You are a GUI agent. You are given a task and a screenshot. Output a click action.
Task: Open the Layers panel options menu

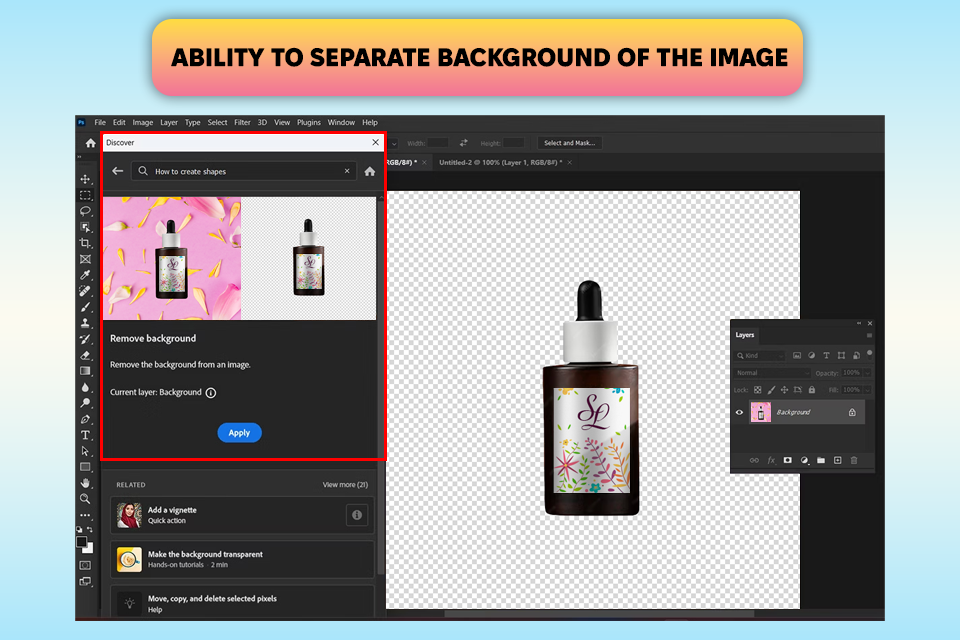pos(869,336)
